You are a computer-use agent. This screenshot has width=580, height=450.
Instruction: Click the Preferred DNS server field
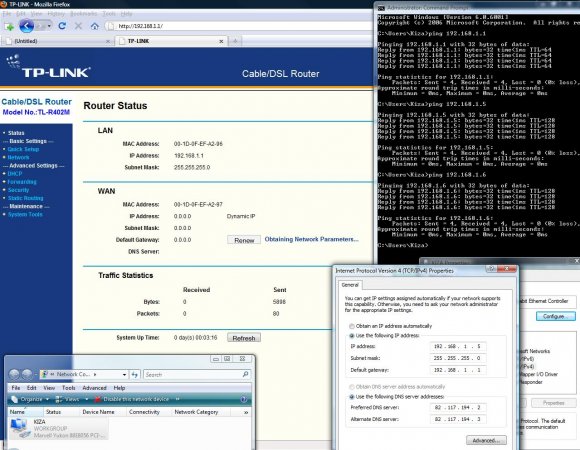pos(458,407)
